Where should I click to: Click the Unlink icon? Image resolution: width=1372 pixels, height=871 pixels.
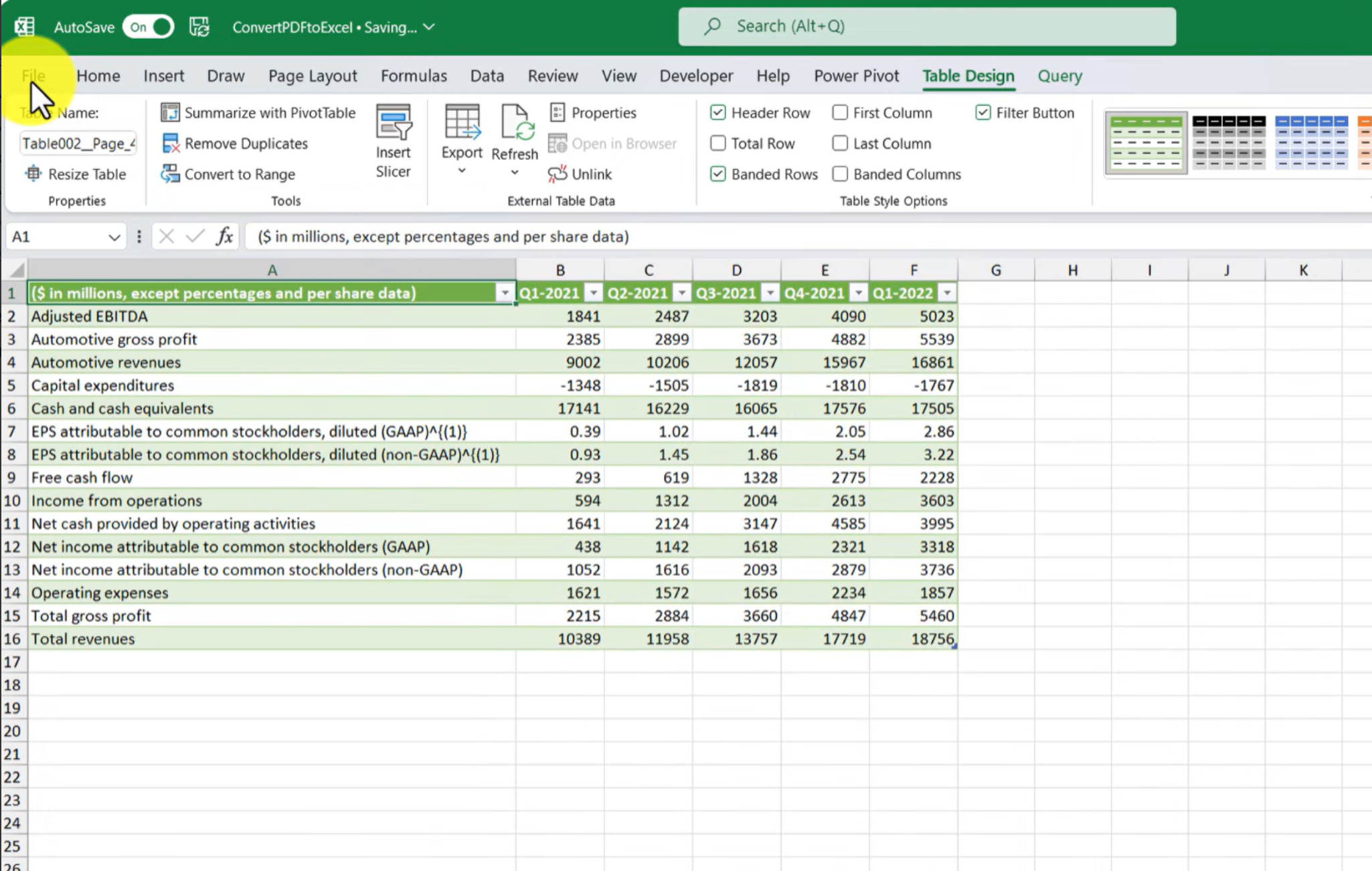click(558, 174)
